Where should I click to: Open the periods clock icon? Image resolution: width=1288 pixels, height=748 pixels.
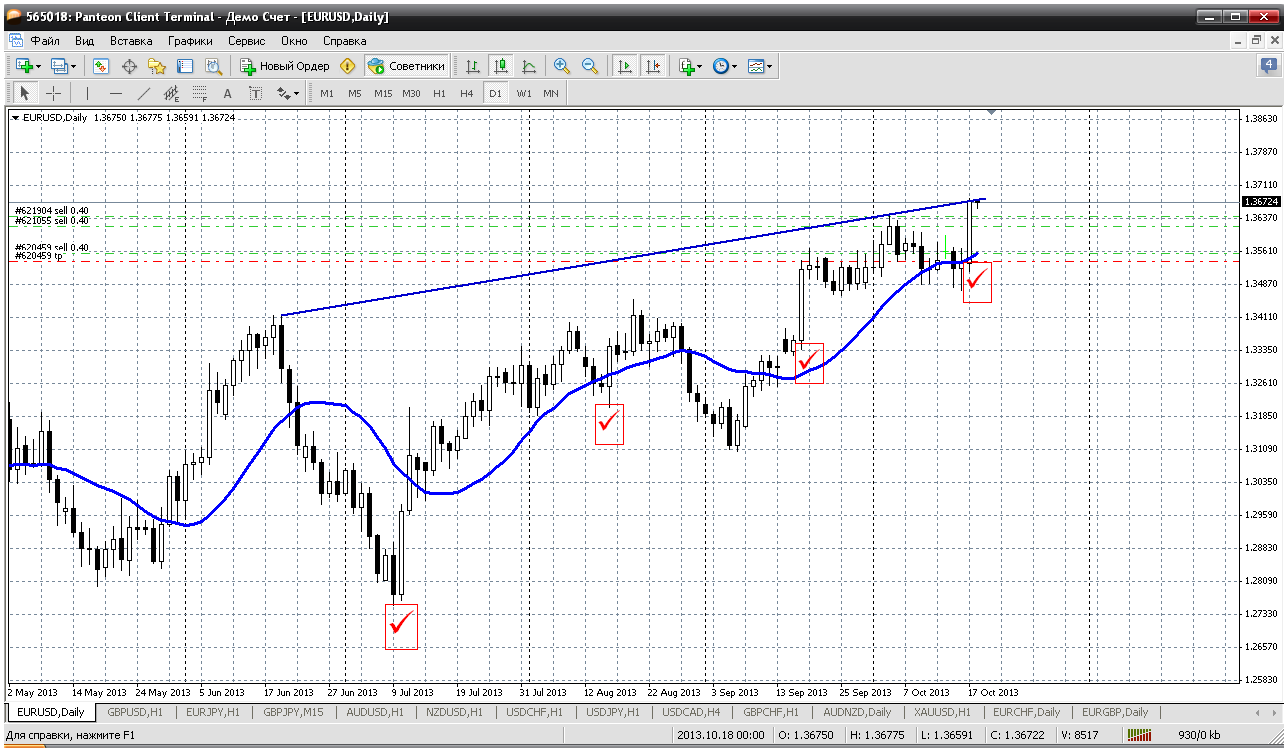[720, 66]
